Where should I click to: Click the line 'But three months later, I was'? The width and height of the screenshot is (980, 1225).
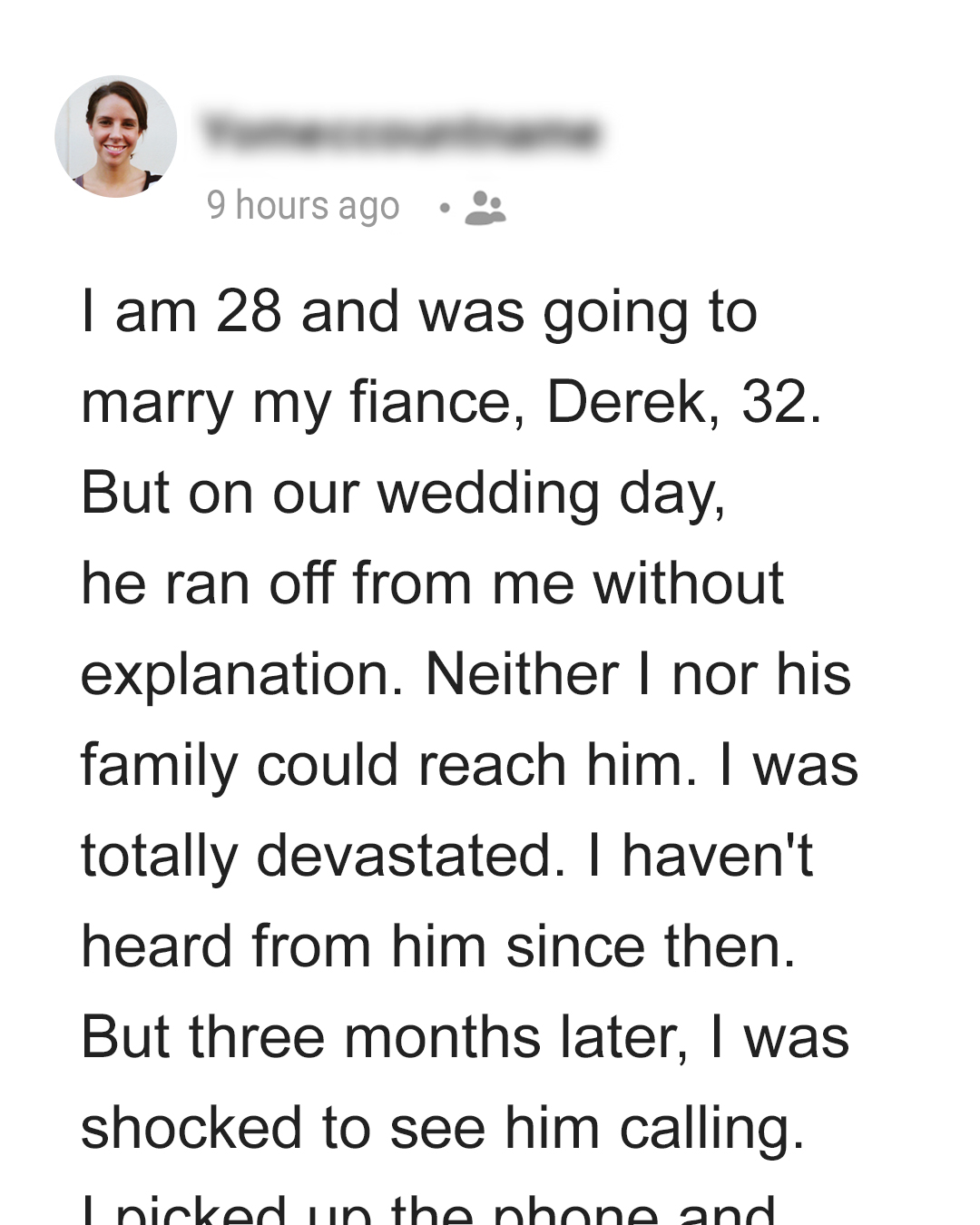(x=465, y=1038)
